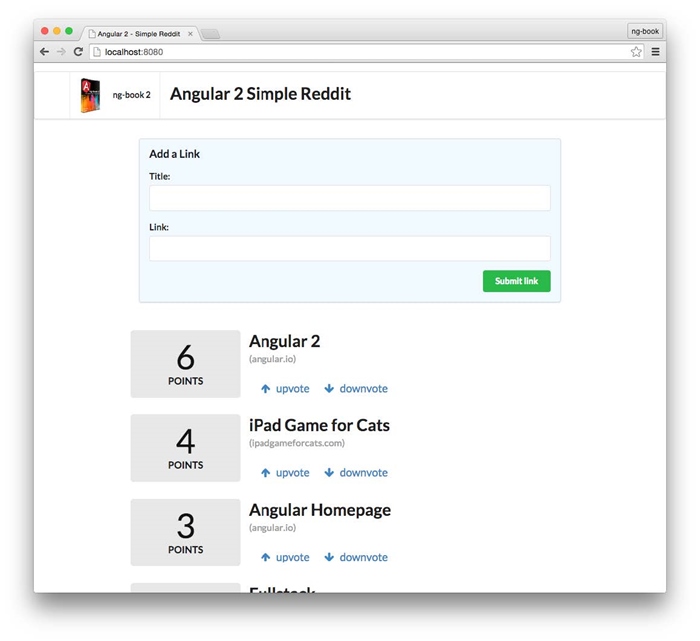Viewport: 700px width, 641px height.
Task: Bookmark the page with the star icon
Action: [636, 52]
